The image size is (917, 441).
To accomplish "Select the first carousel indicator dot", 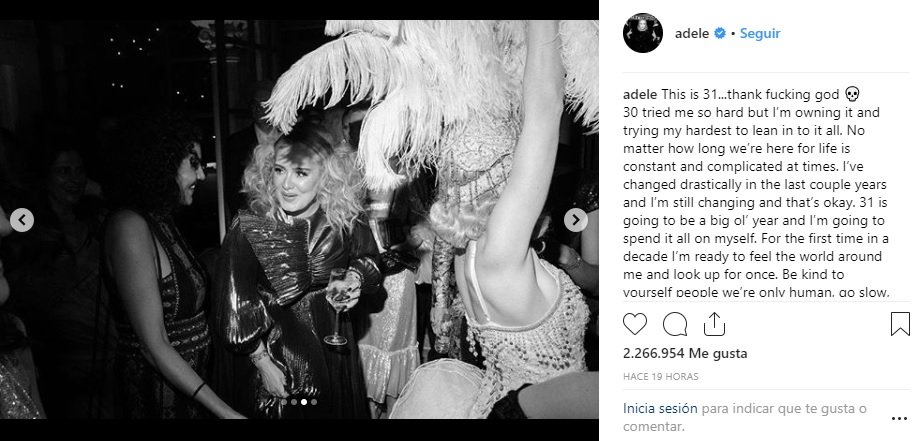I will (284, 402).
